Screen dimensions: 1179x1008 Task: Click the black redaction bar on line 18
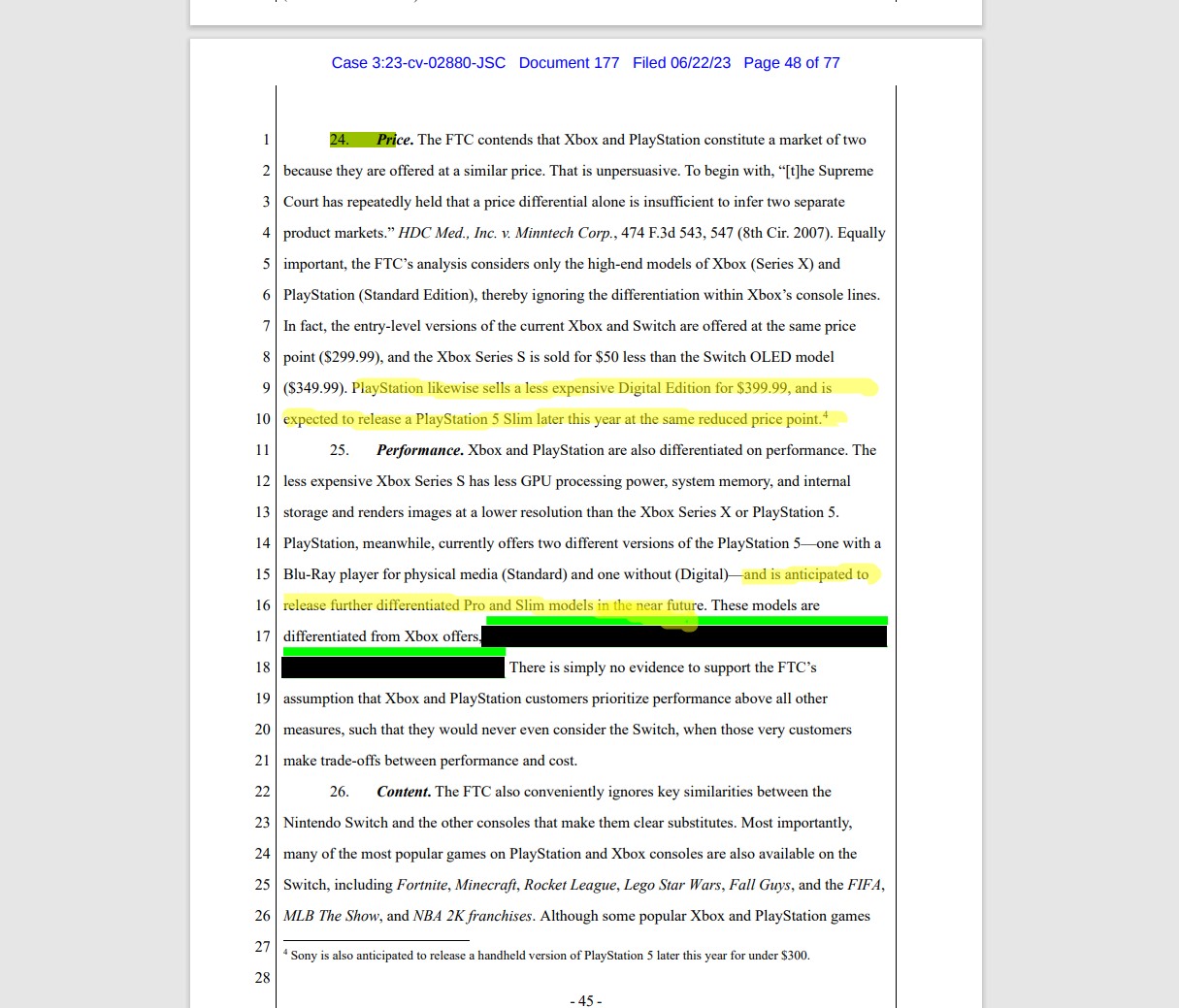click(393, 667)
